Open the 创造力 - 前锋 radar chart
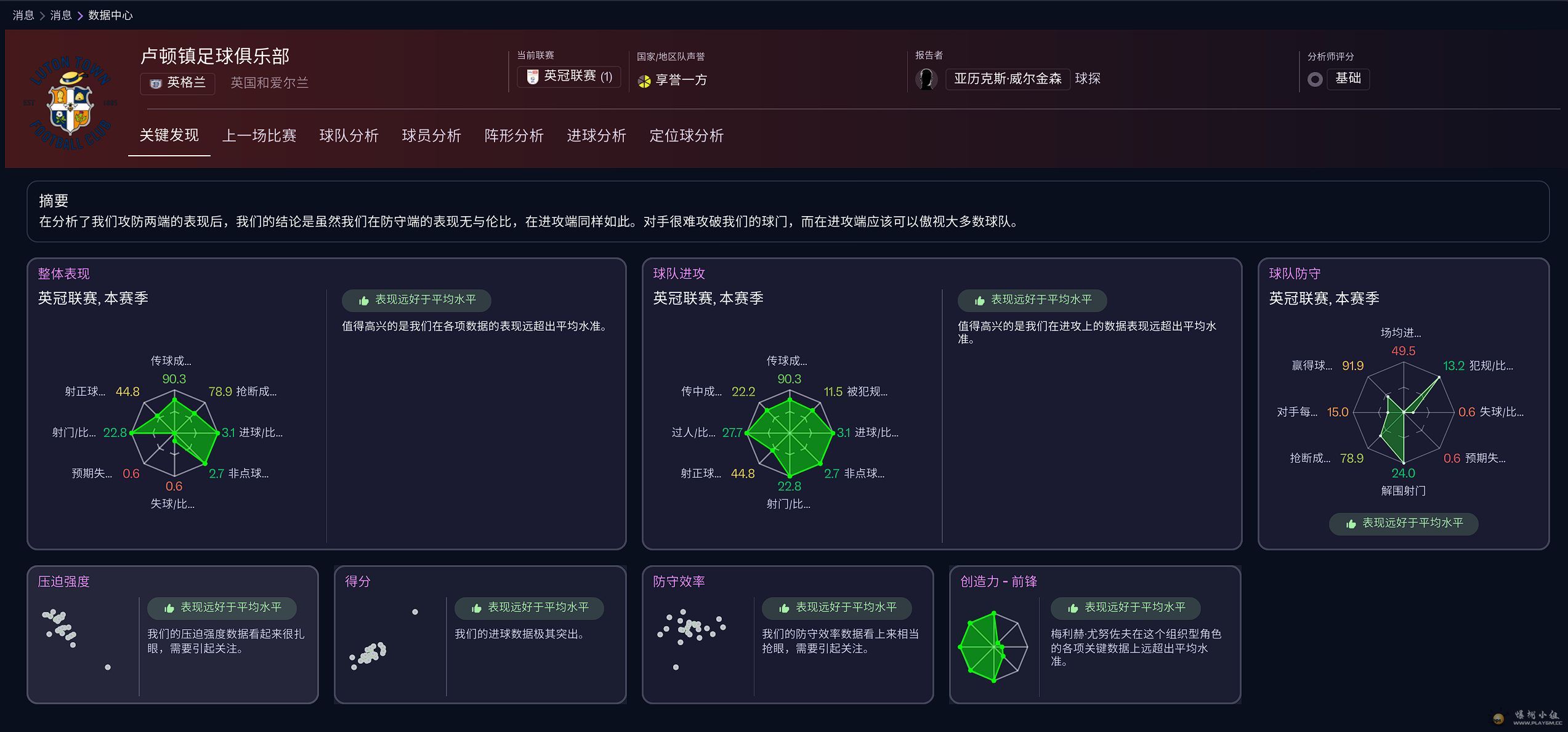This screenshot has height=732, width=1568. pyautogui.click(x=993, y=646)
